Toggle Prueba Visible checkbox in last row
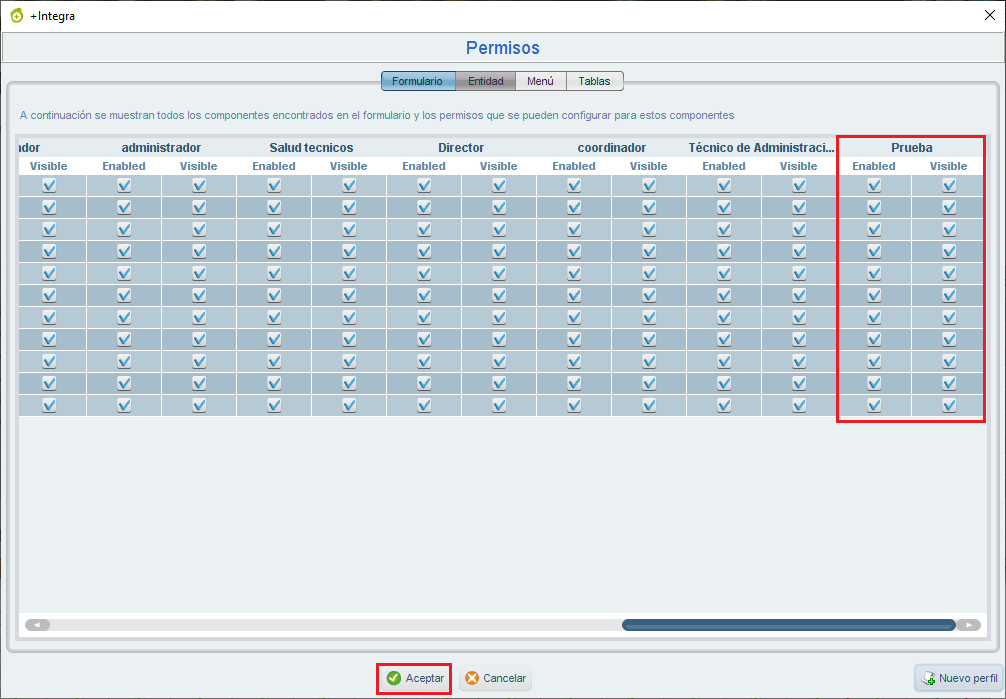Image resolution: width=1006 pixels, height=699 pixels. (x=949, y=405)
